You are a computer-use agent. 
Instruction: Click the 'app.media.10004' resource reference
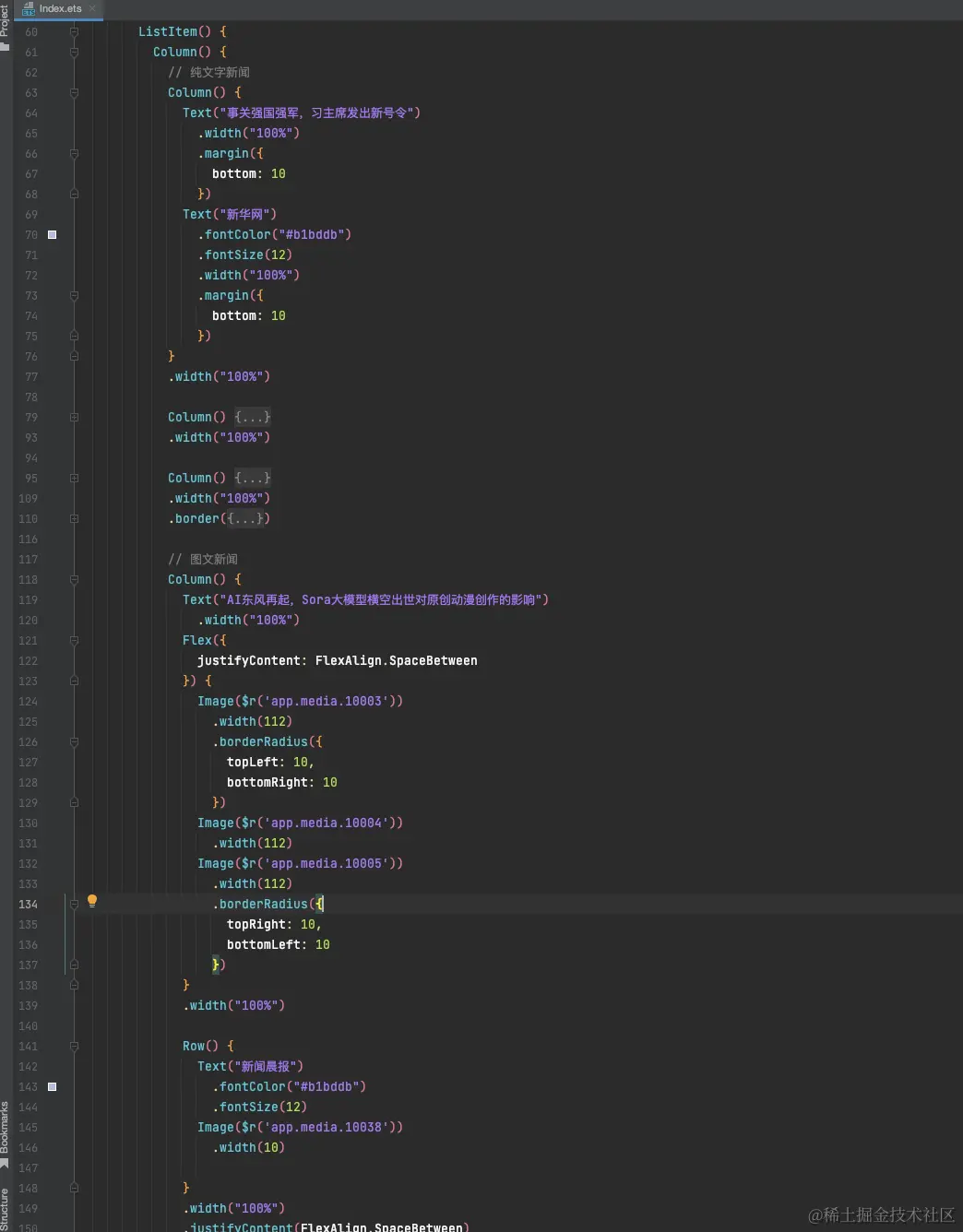pyautogui.click(x=326, y=823)
